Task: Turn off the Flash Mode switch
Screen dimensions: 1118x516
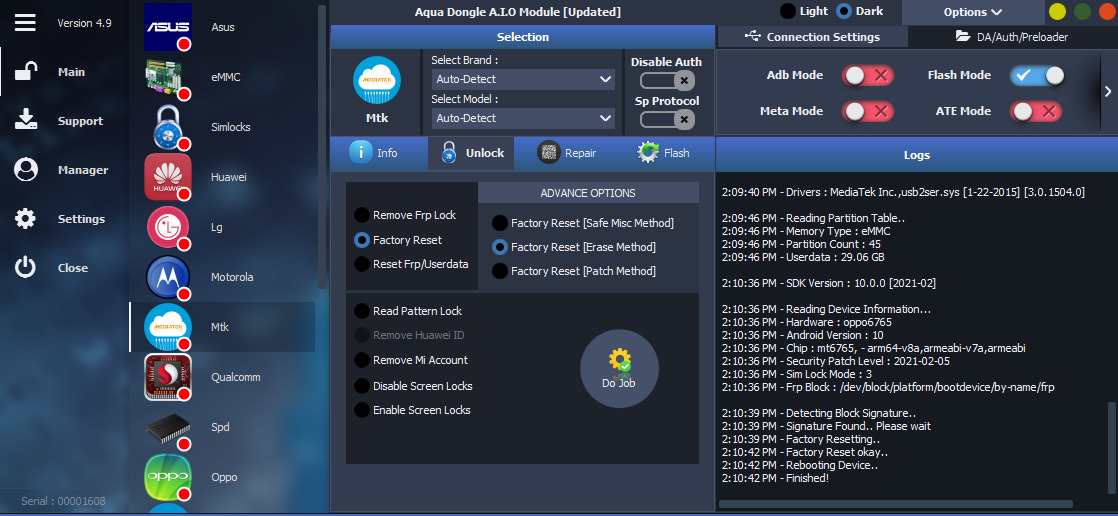Action: (x=1036, y=75)
